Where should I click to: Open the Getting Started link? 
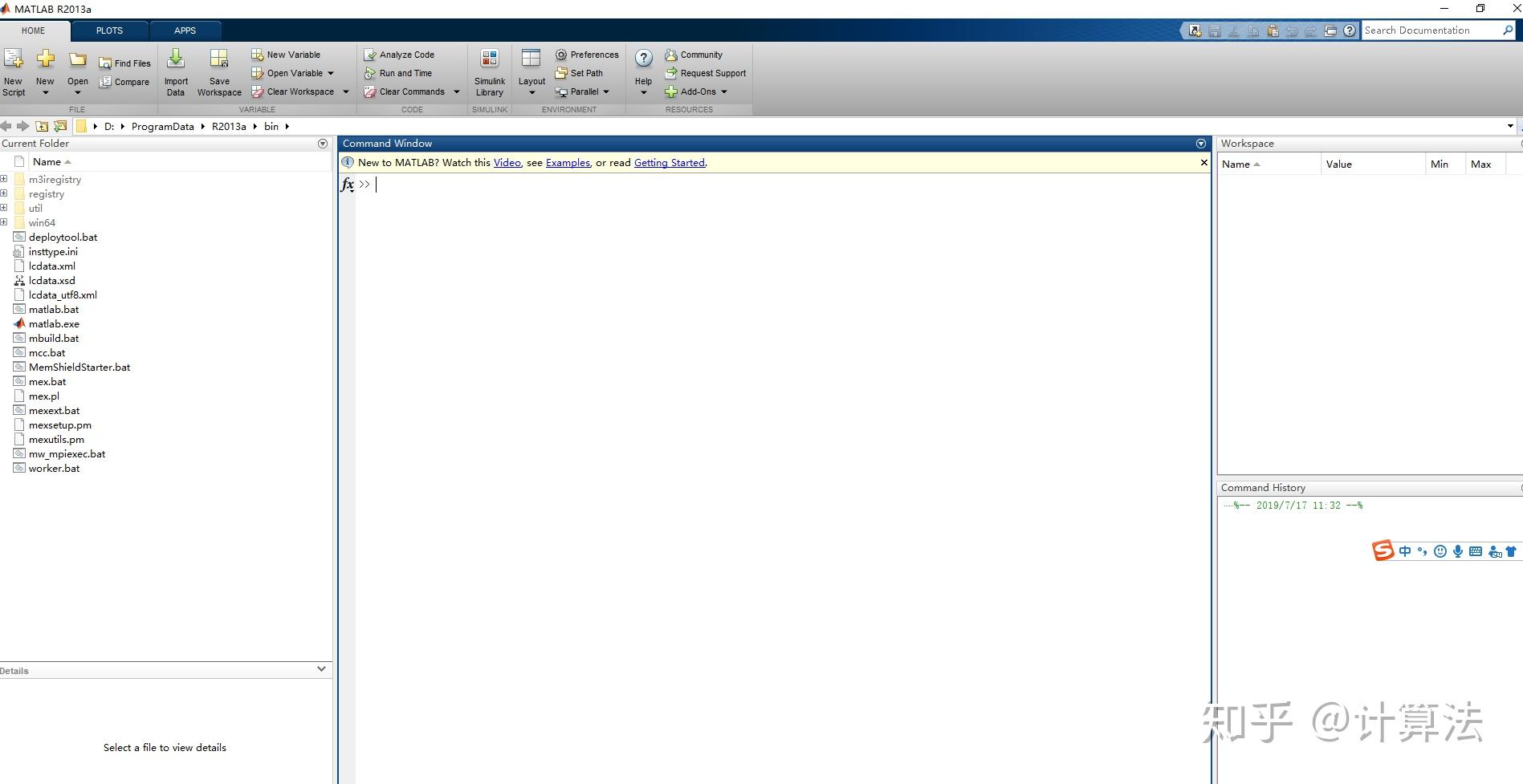click(x=669, y=162)
